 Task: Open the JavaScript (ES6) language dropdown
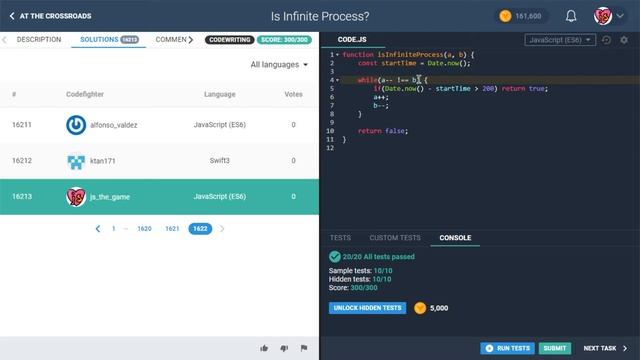tap(560, 40)
